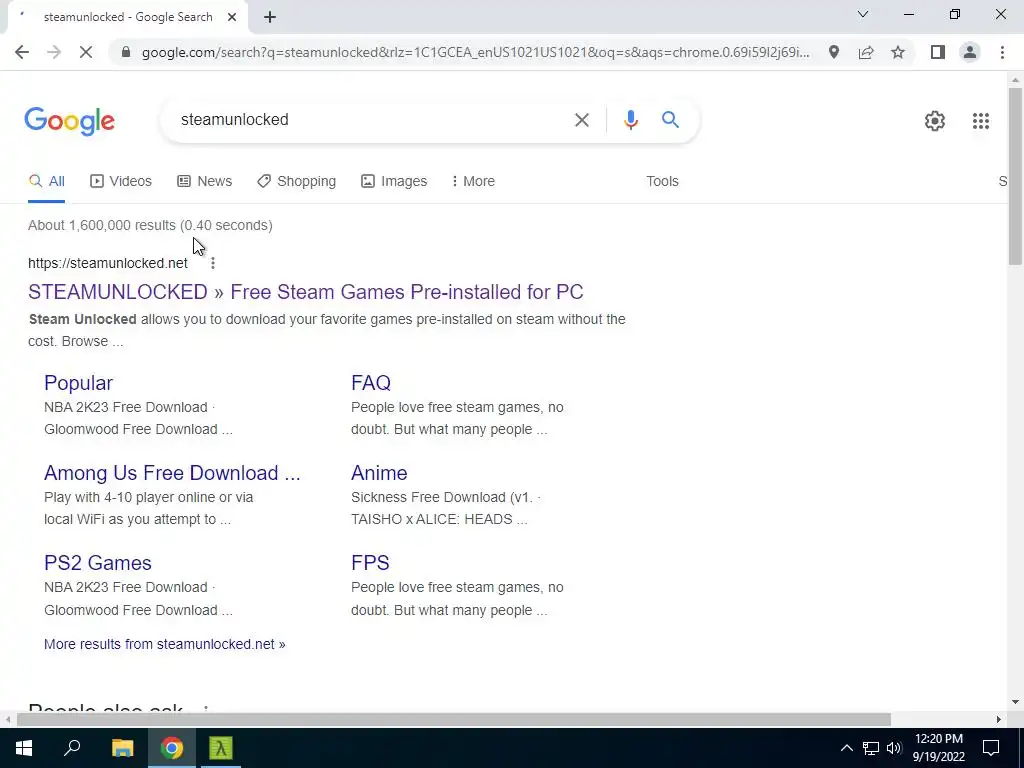Share this page using share icon
Image resolution: width=1024 pixels, height=768 pixels.
pyautogui.click(x=866, y=52)
